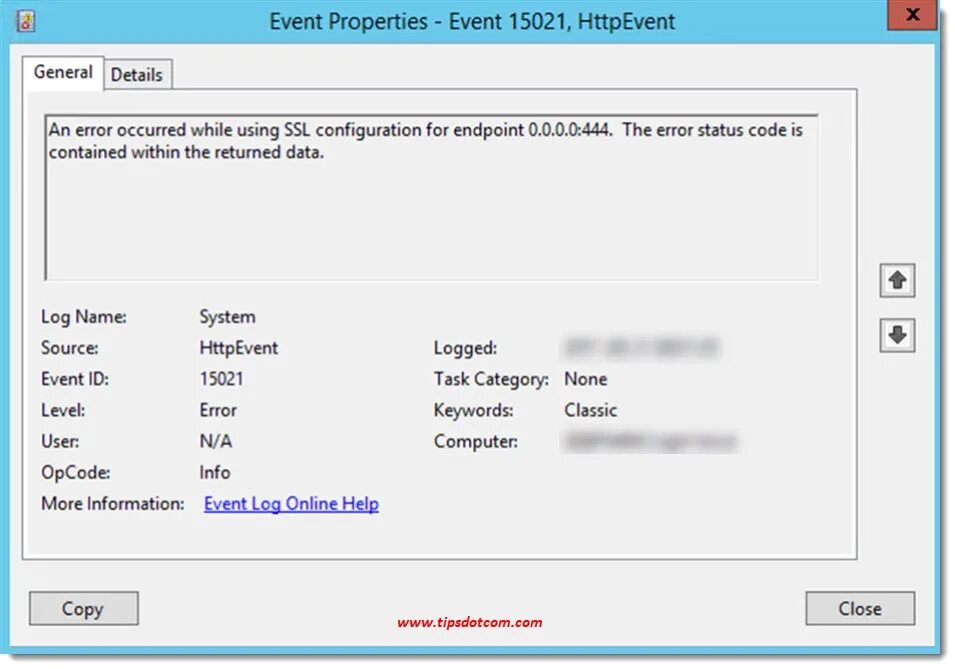This screenshot has width=955, height=669.
Task: Show previous event with up arrow
Action: (x=897, y=280)
